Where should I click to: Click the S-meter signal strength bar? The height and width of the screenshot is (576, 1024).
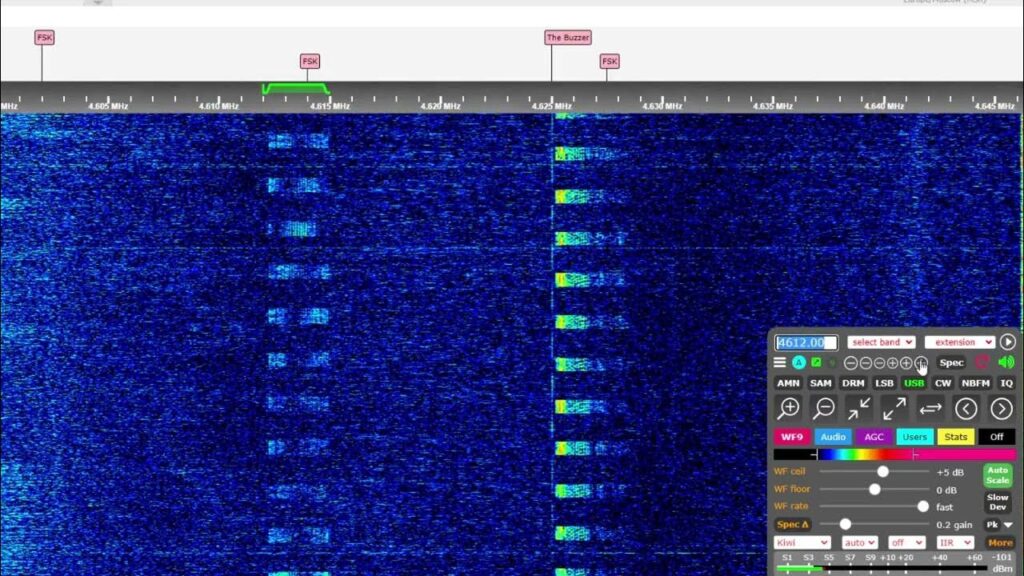coord(882,569)
